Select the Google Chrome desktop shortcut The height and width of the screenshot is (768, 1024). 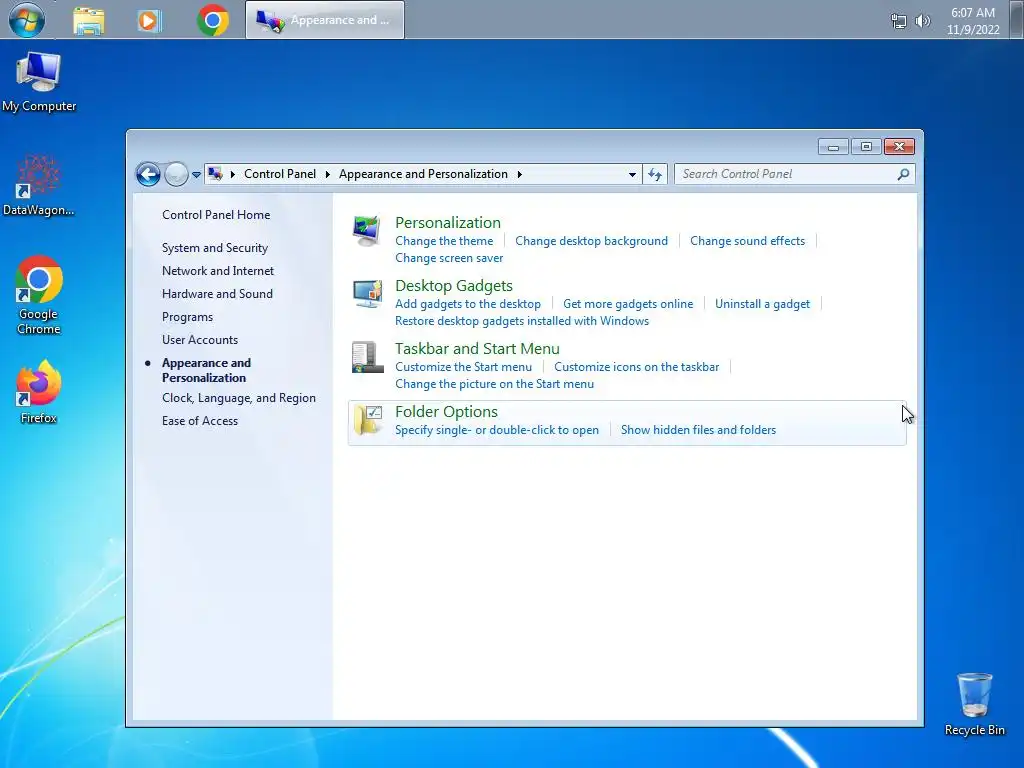click(x=39, y=295)
